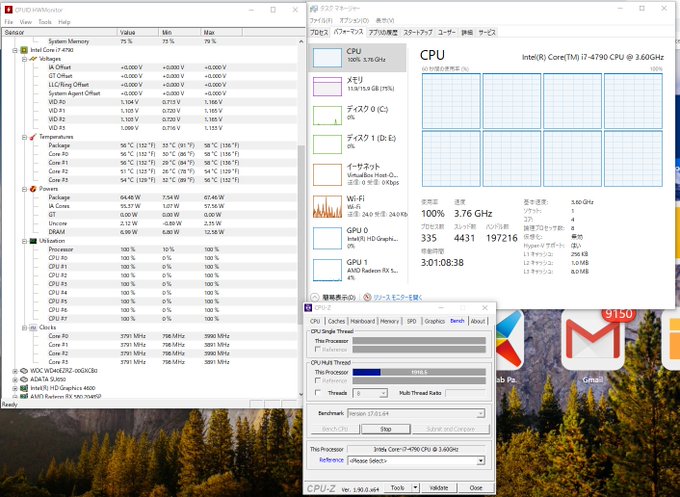This screenshot has width=680, height=497.
Task: Click the Powers flame icon in HWMonitor
Action: (33, 189)
